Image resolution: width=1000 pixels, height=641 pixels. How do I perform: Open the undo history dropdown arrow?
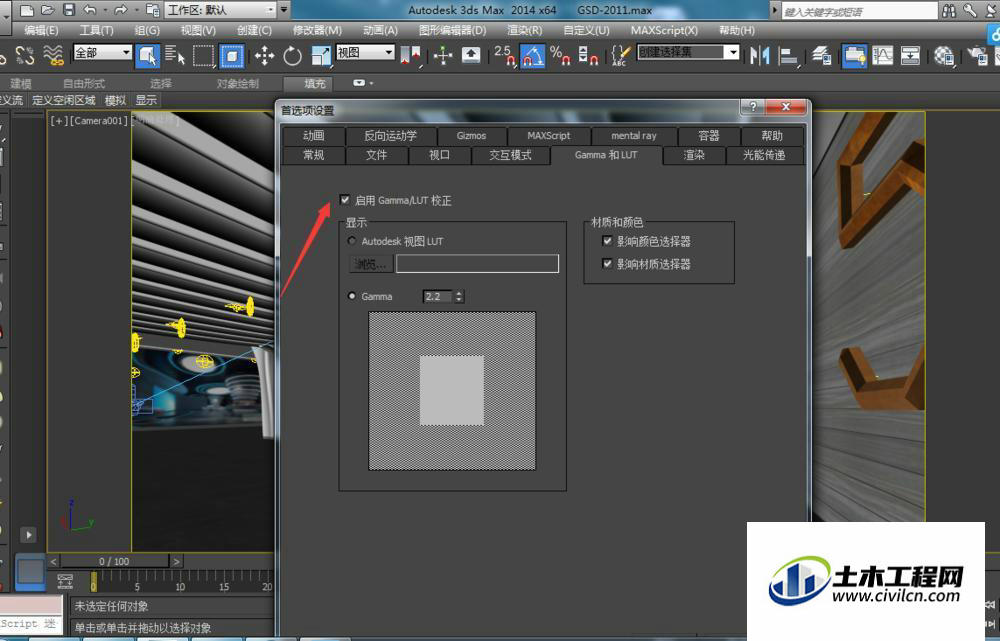click(103, 10)
